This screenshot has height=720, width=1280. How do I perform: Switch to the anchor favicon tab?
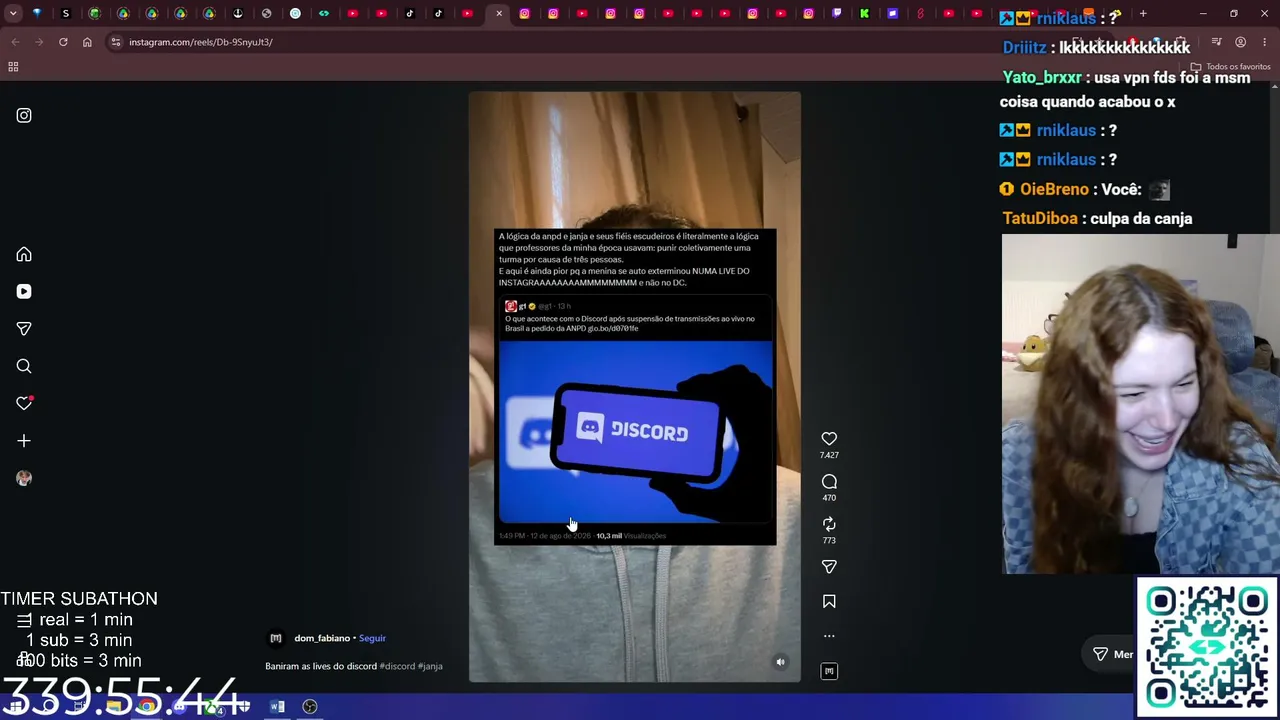click(238, 14)
